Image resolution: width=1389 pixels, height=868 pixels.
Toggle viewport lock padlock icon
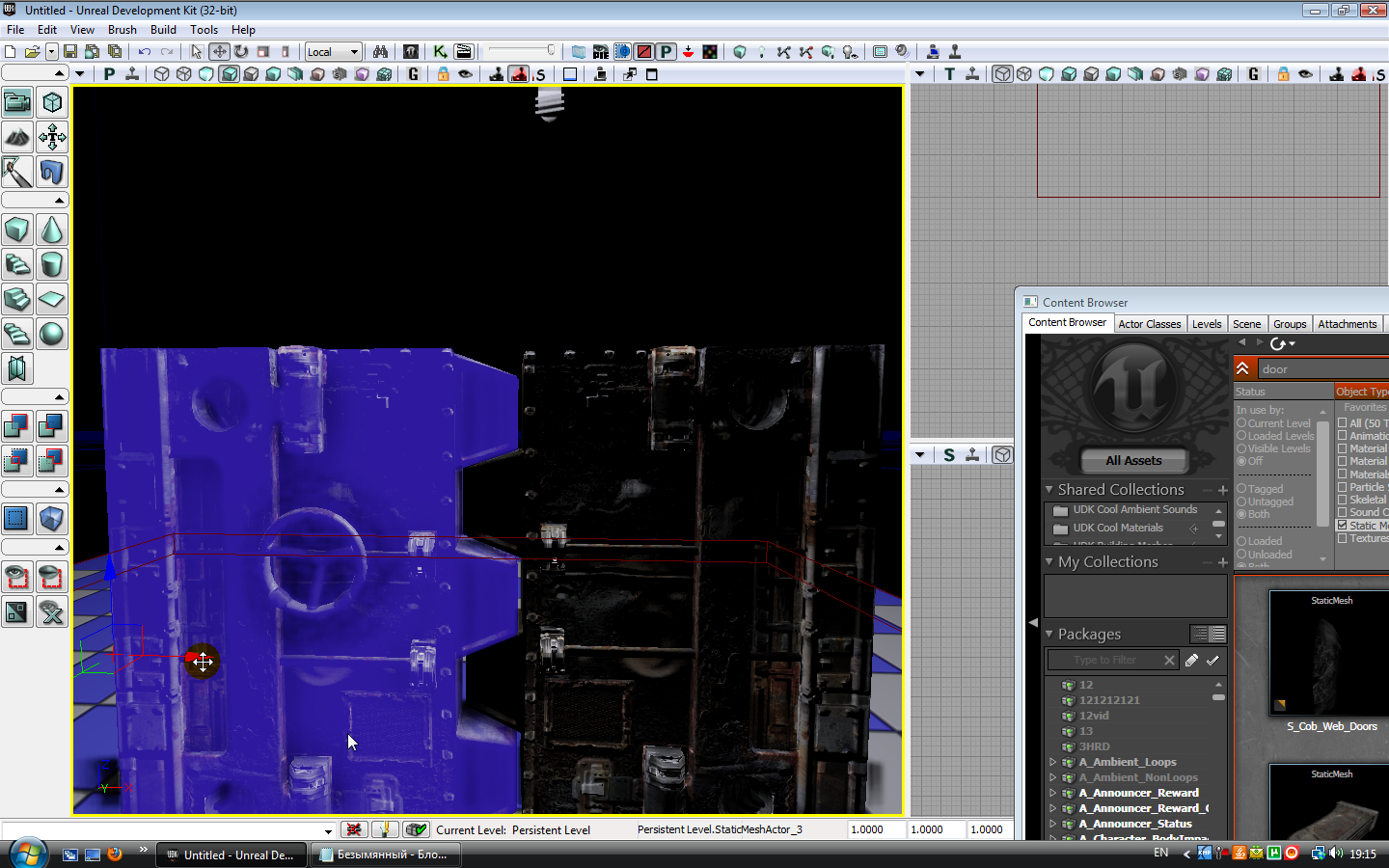(x=443, y=74)
